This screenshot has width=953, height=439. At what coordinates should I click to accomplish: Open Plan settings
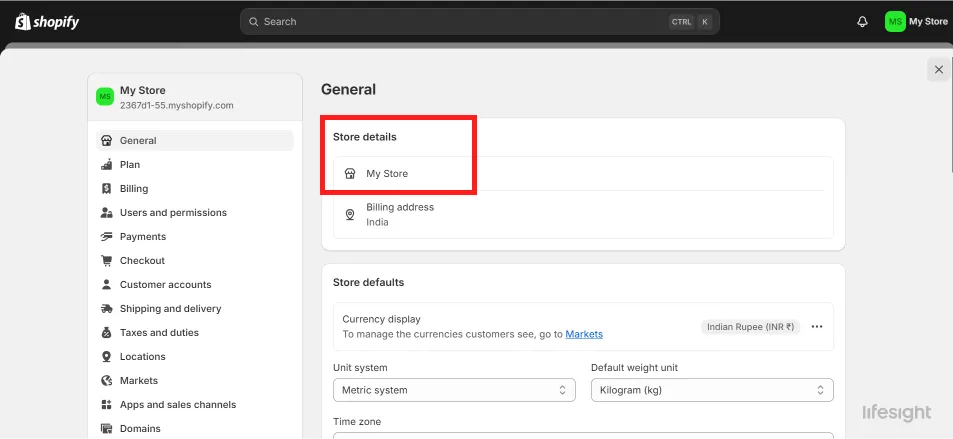tap(194, 164)
